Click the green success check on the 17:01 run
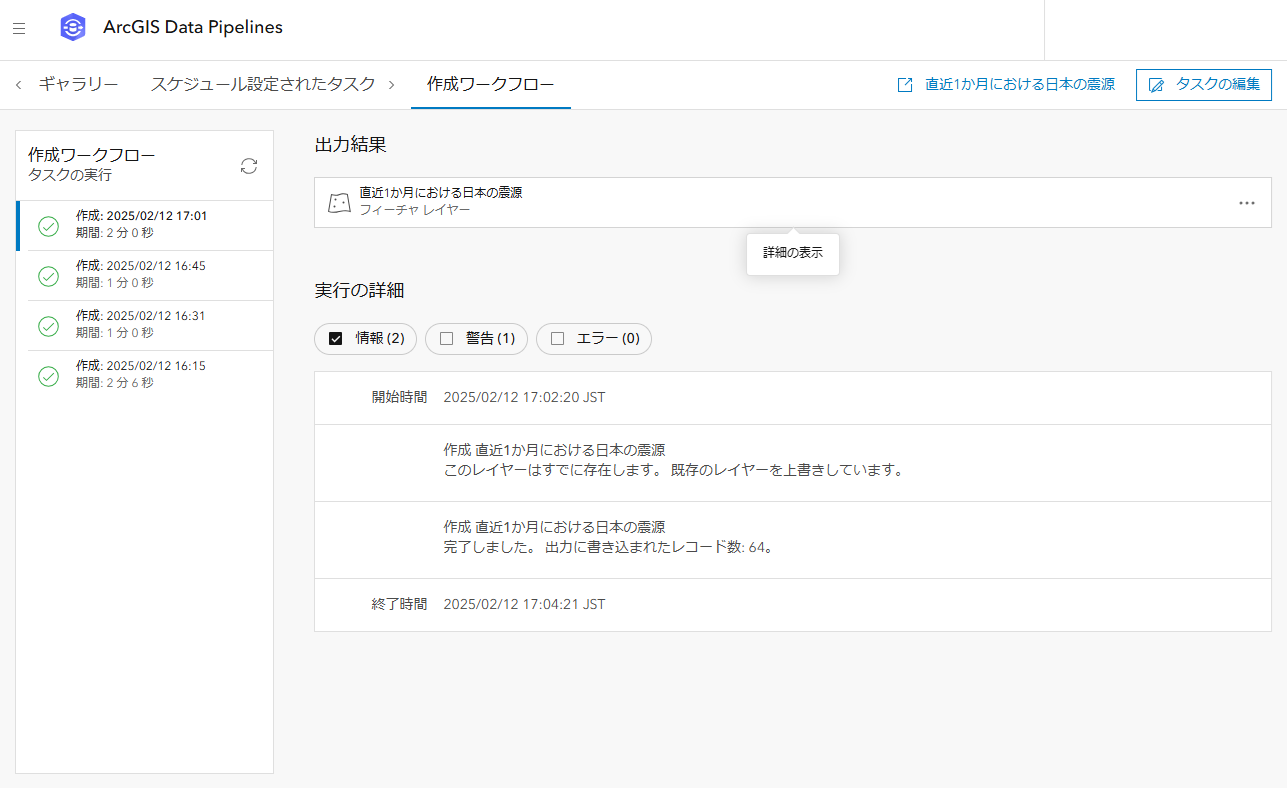The height and width of the screenshot is (788, 1287). pyautogui.click(x=48, y=226)
